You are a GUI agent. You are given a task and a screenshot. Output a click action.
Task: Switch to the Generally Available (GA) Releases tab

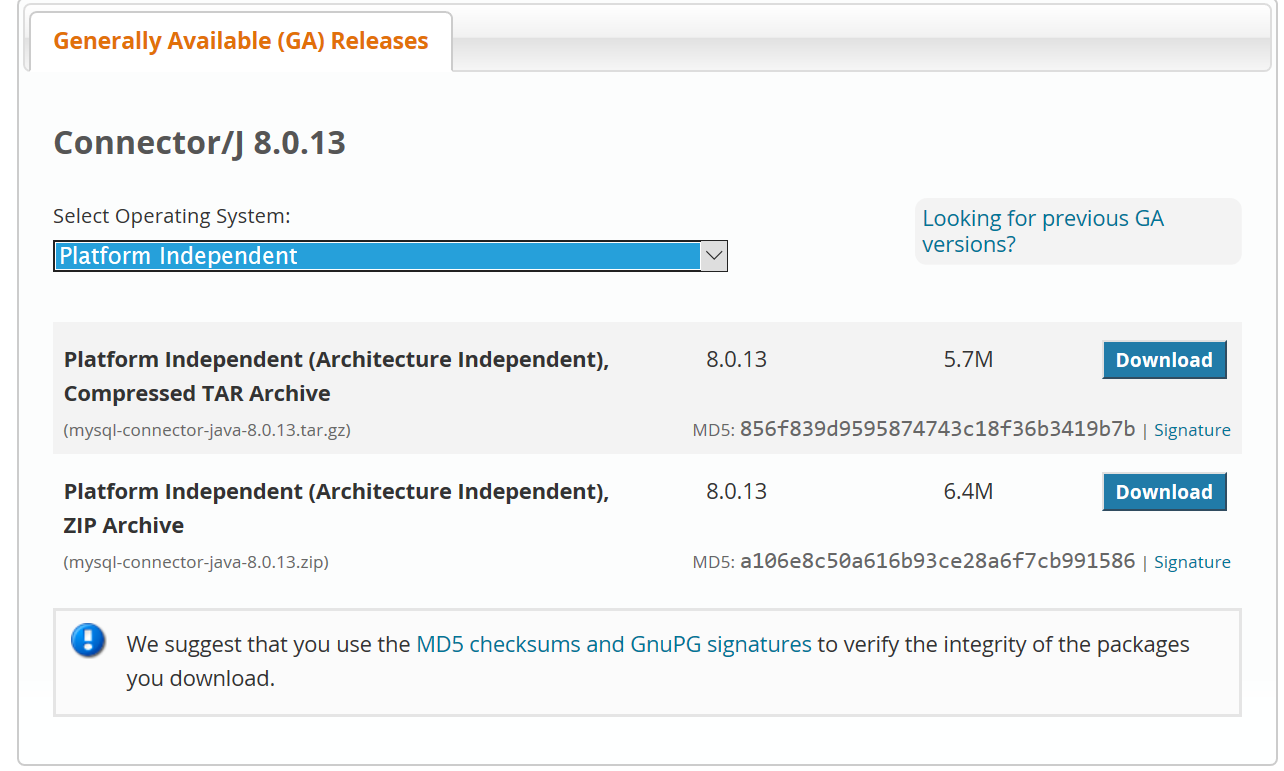tap(240, 41)
